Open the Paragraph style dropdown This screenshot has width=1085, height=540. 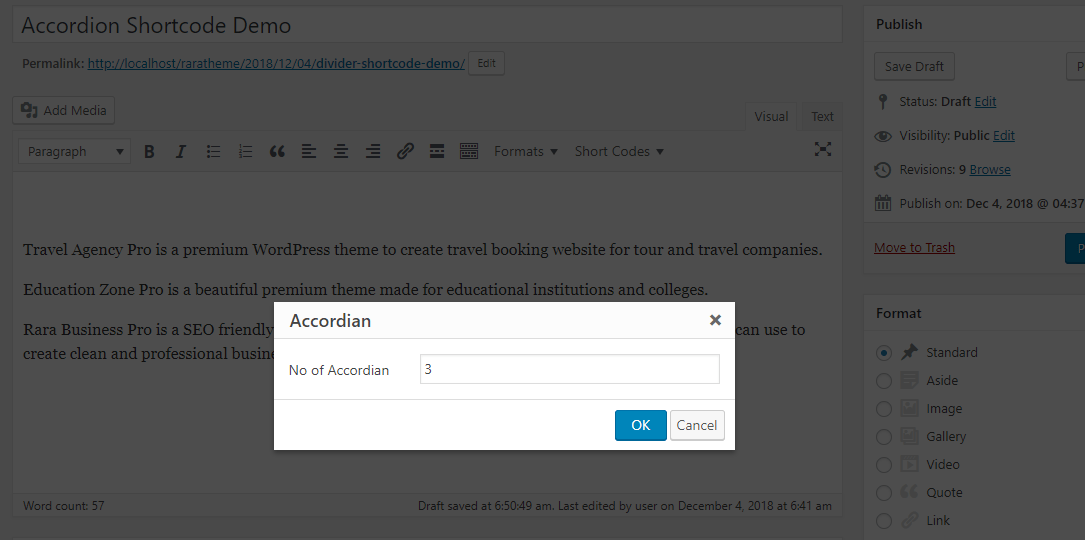[x=75, y=152]
